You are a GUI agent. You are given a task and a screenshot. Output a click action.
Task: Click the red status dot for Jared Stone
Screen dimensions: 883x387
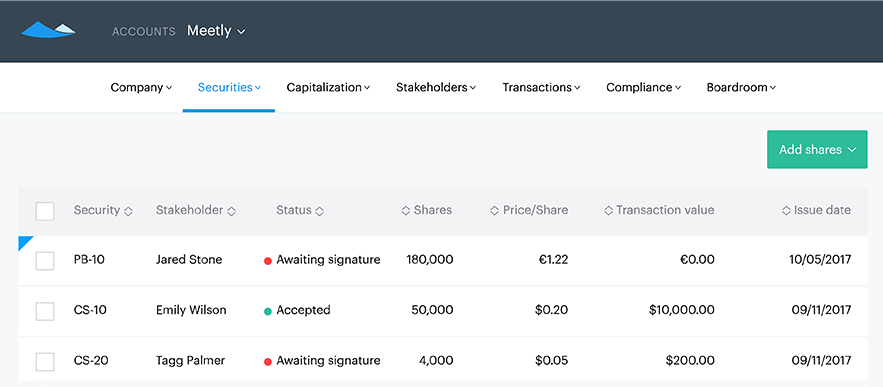click(268, 261)
